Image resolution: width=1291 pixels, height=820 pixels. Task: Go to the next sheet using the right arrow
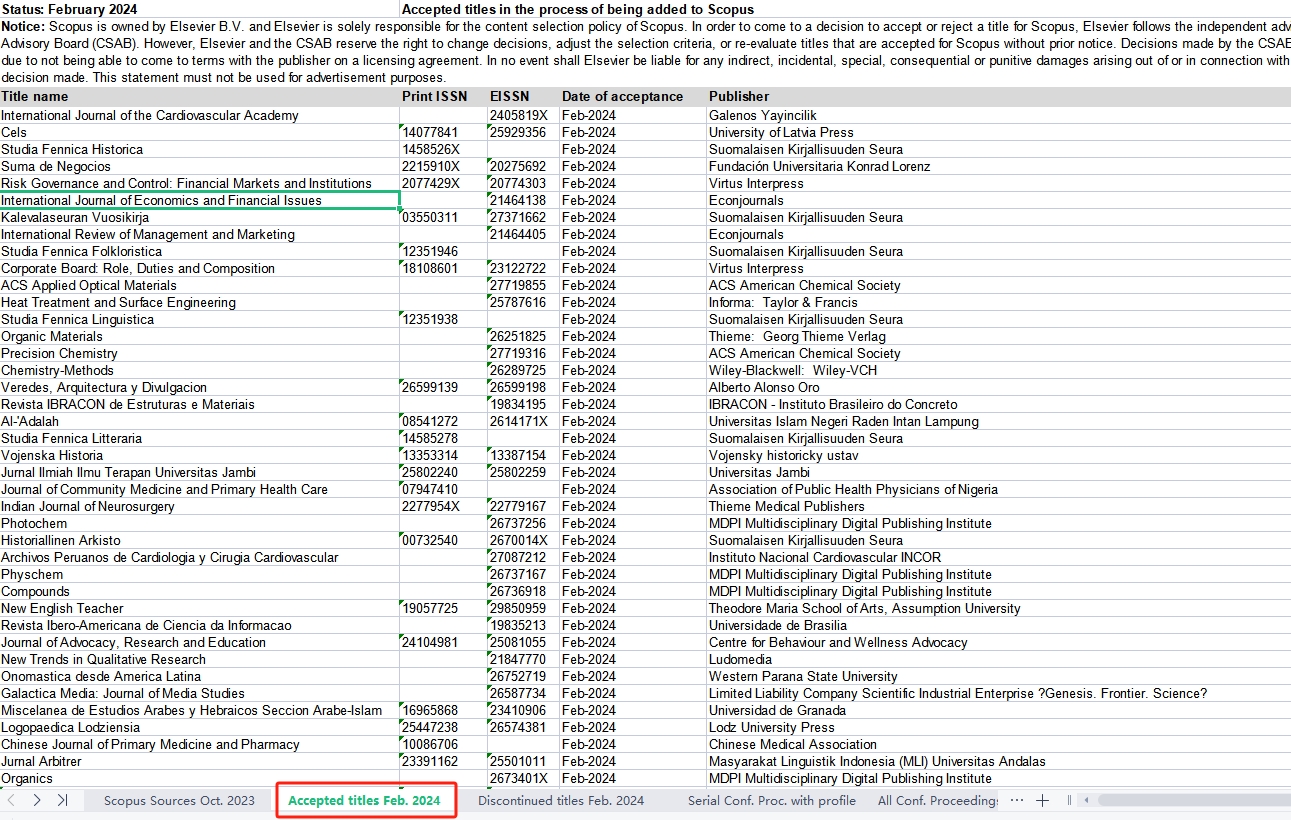click(37, 800)
